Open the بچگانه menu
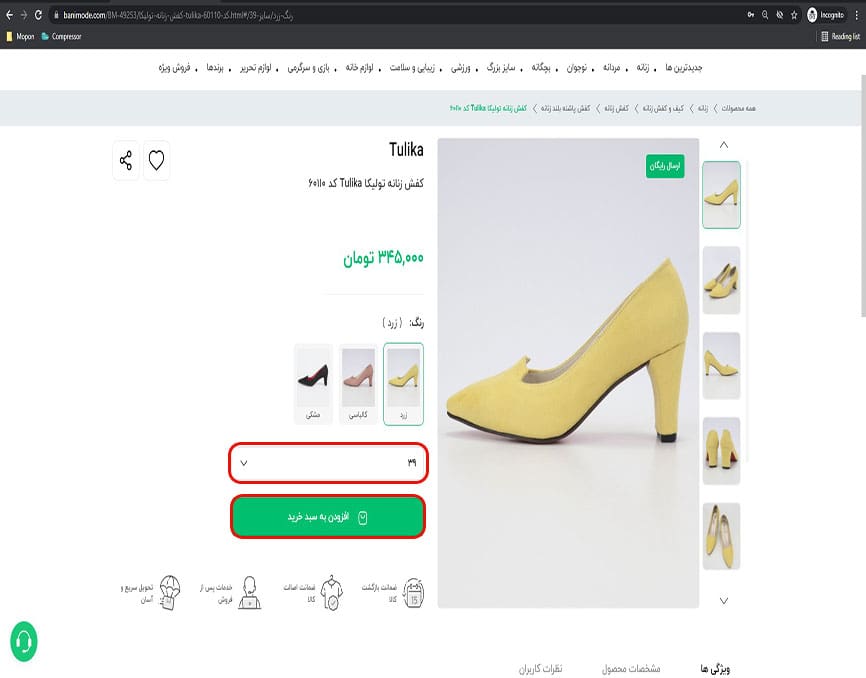The width and height of the screenshot is (866, 678). click(x=541, y=68)
